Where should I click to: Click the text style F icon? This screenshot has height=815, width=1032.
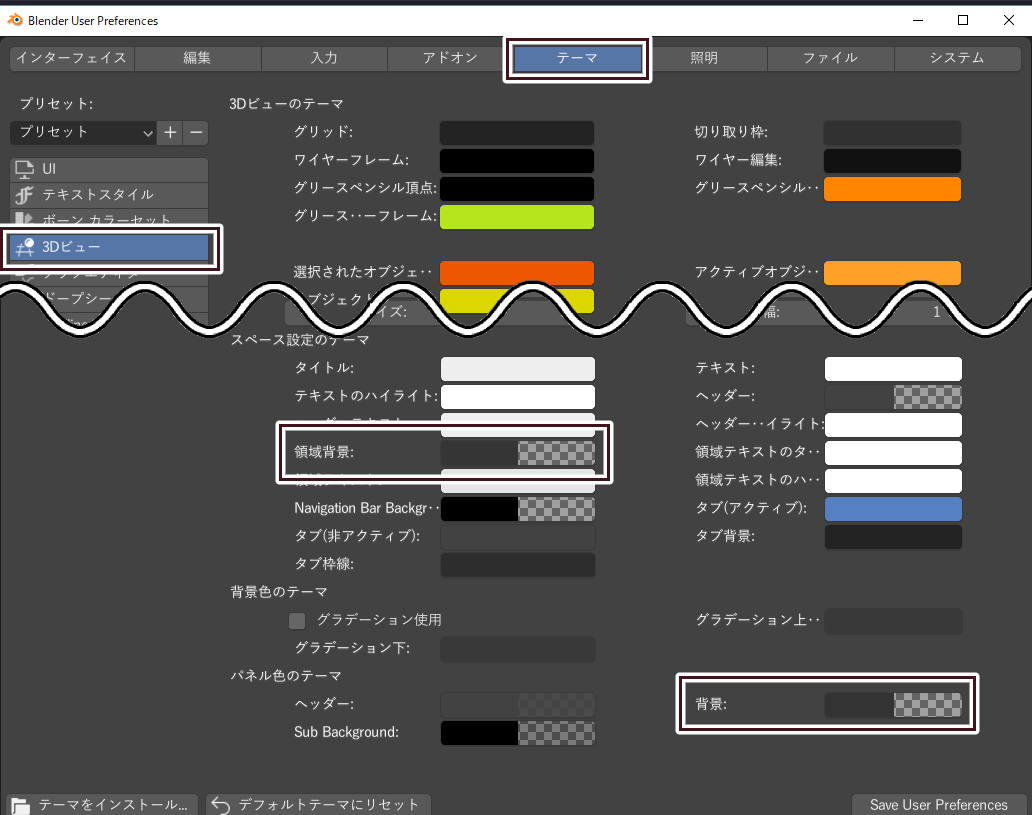pyautogui.click(x=24, y=195)
